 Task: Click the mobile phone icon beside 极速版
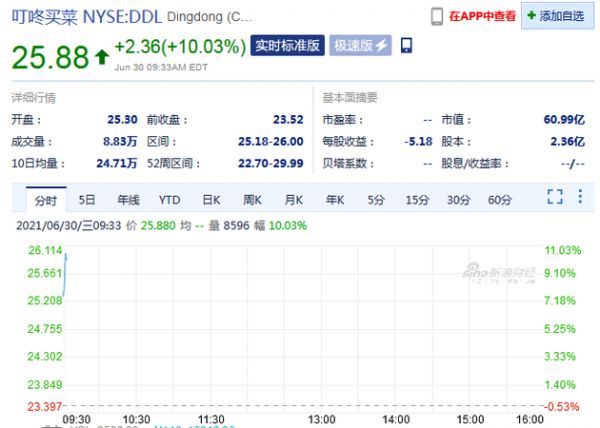[x=406, y=46]
